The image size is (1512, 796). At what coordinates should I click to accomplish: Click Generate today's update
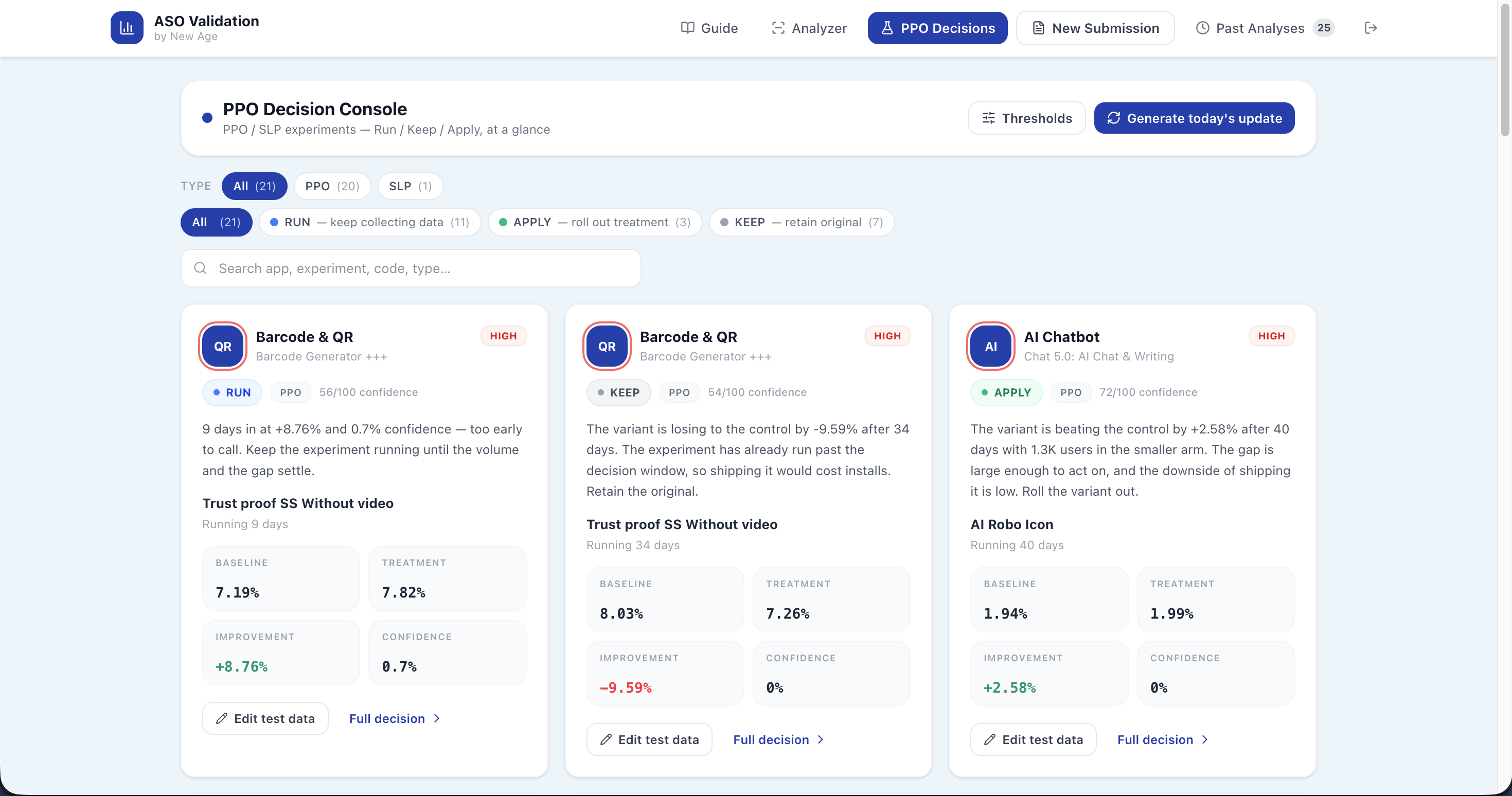pyautogui.click(x=1194, y=118)
